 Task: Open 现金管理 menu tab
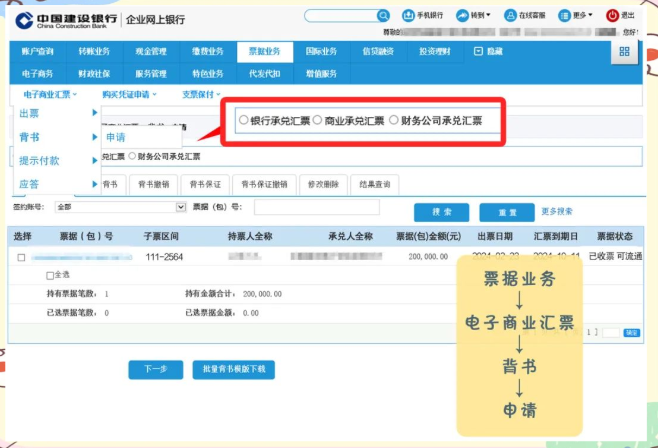pyautogui.click(x=151, y=52)
